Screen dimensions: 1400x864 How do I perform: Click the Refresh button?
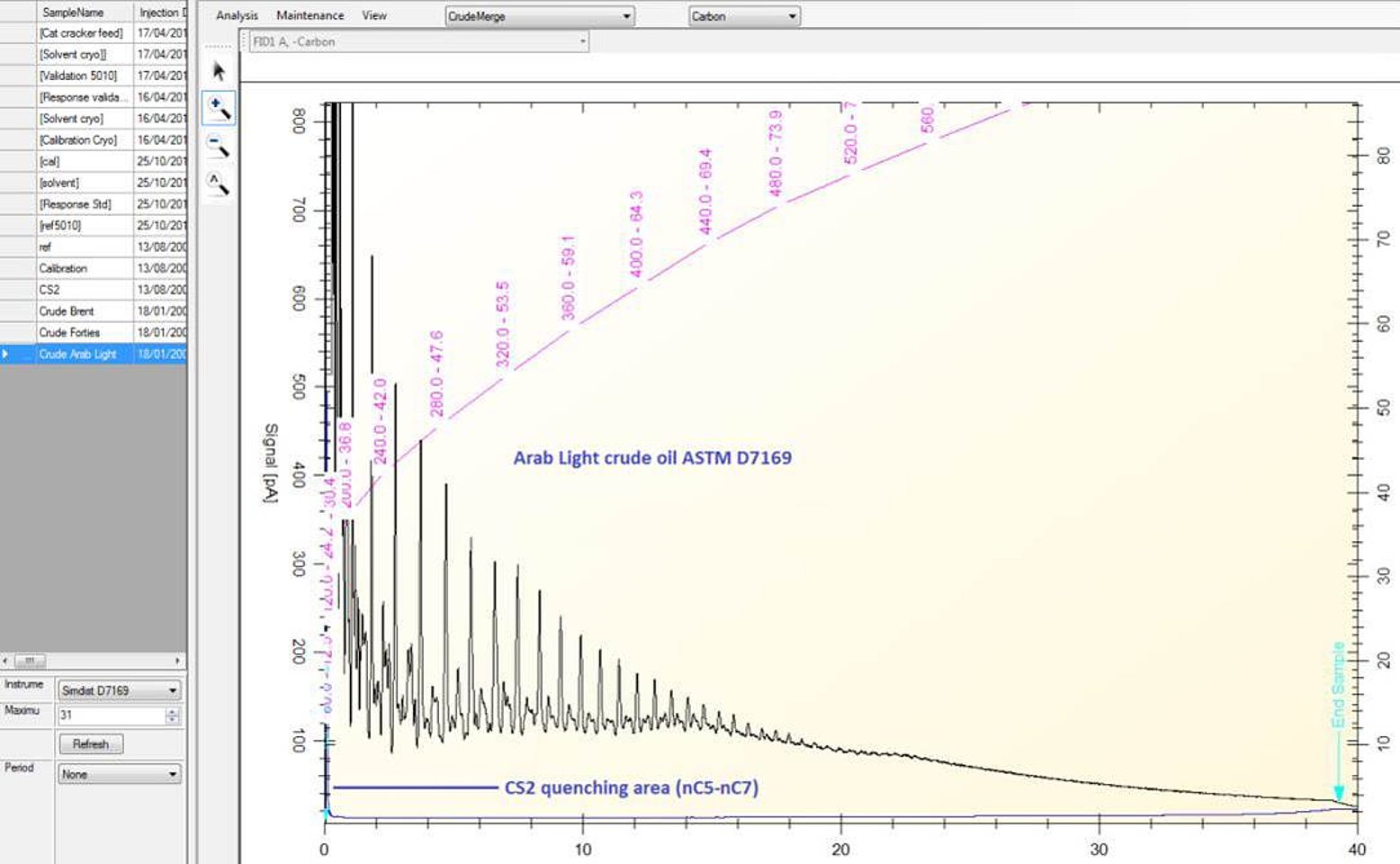(x=91, y=744)
